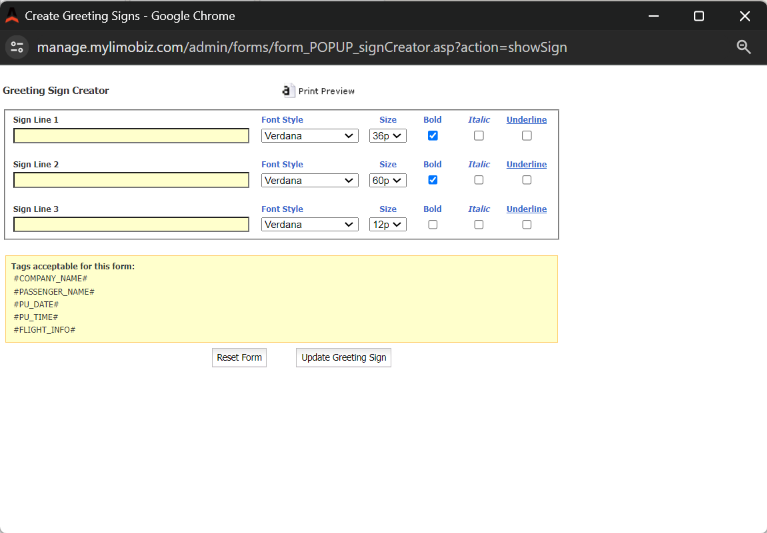The image size is (767, 533).
Task: Expand Font Style dropdown for Sign Line 3
Action: [x=309, y=225]
